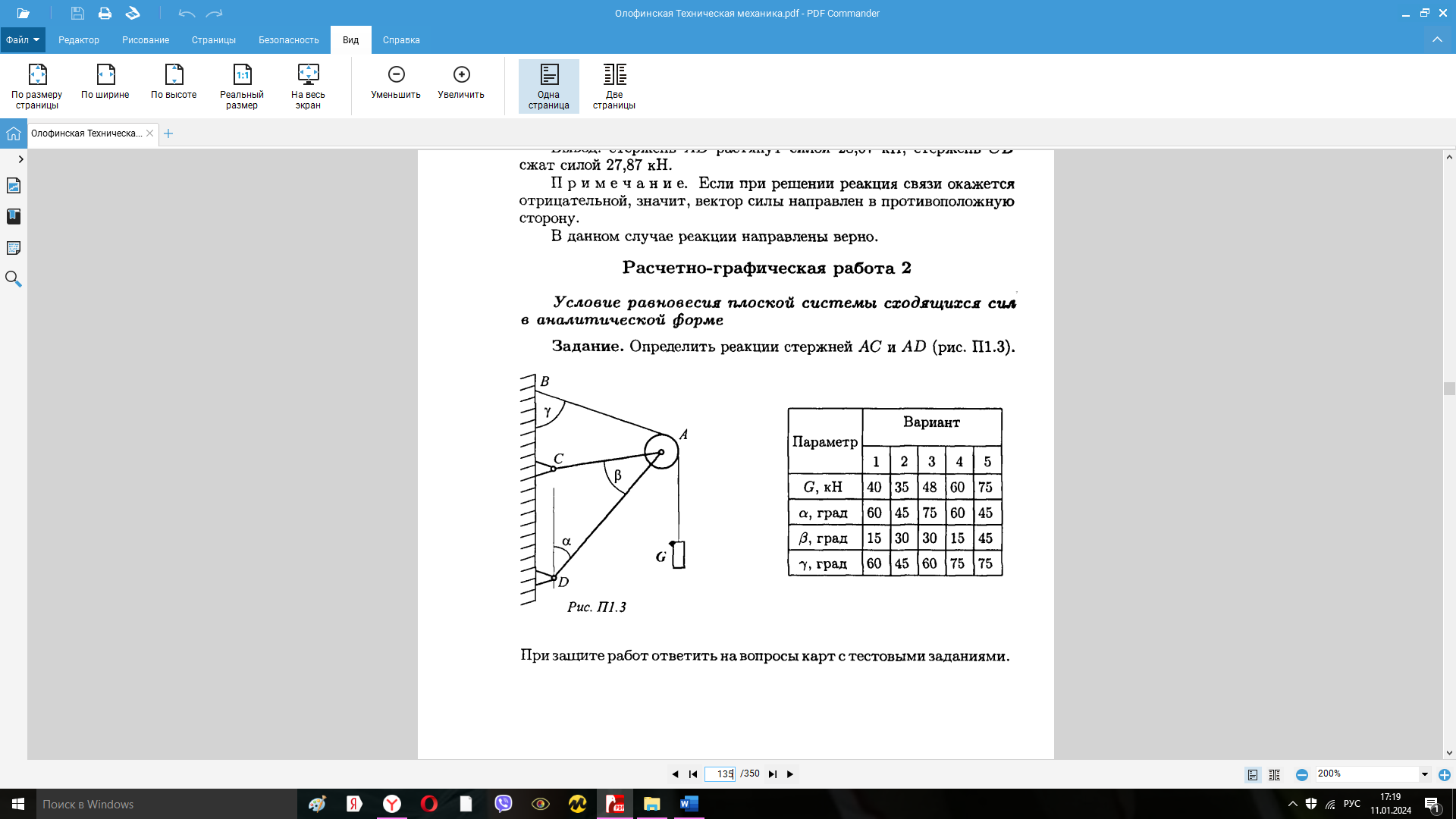1456x819 pixels.
Task: Open the search panel in left sidebar
Action: click(14, 279)
